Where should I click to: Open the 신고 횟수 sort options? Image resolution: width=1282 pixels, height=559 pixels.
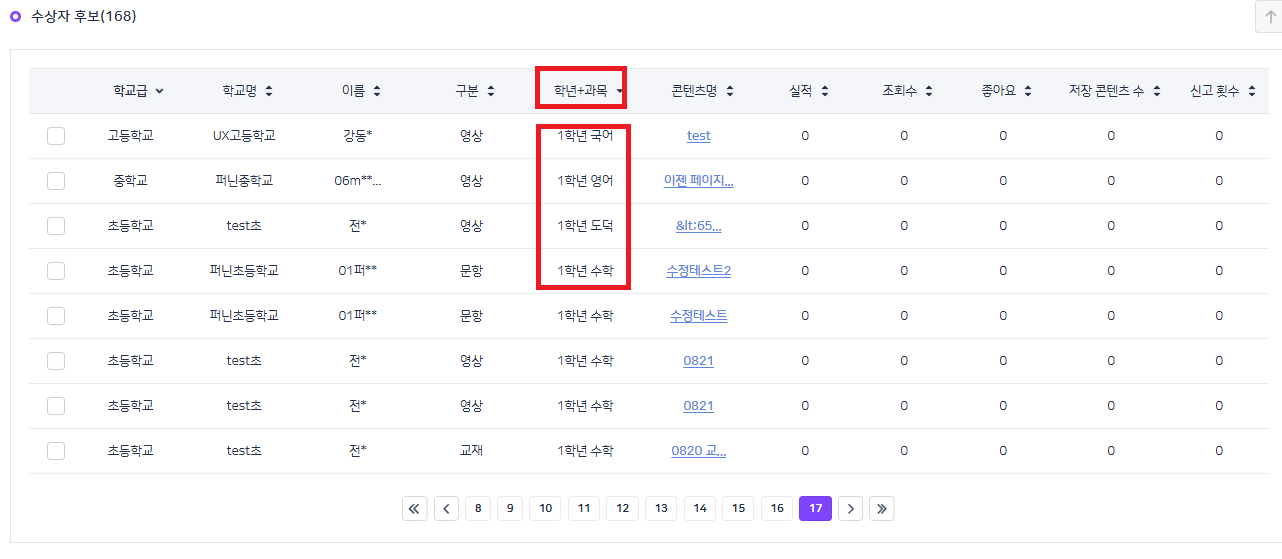(x=1252, y=91)
